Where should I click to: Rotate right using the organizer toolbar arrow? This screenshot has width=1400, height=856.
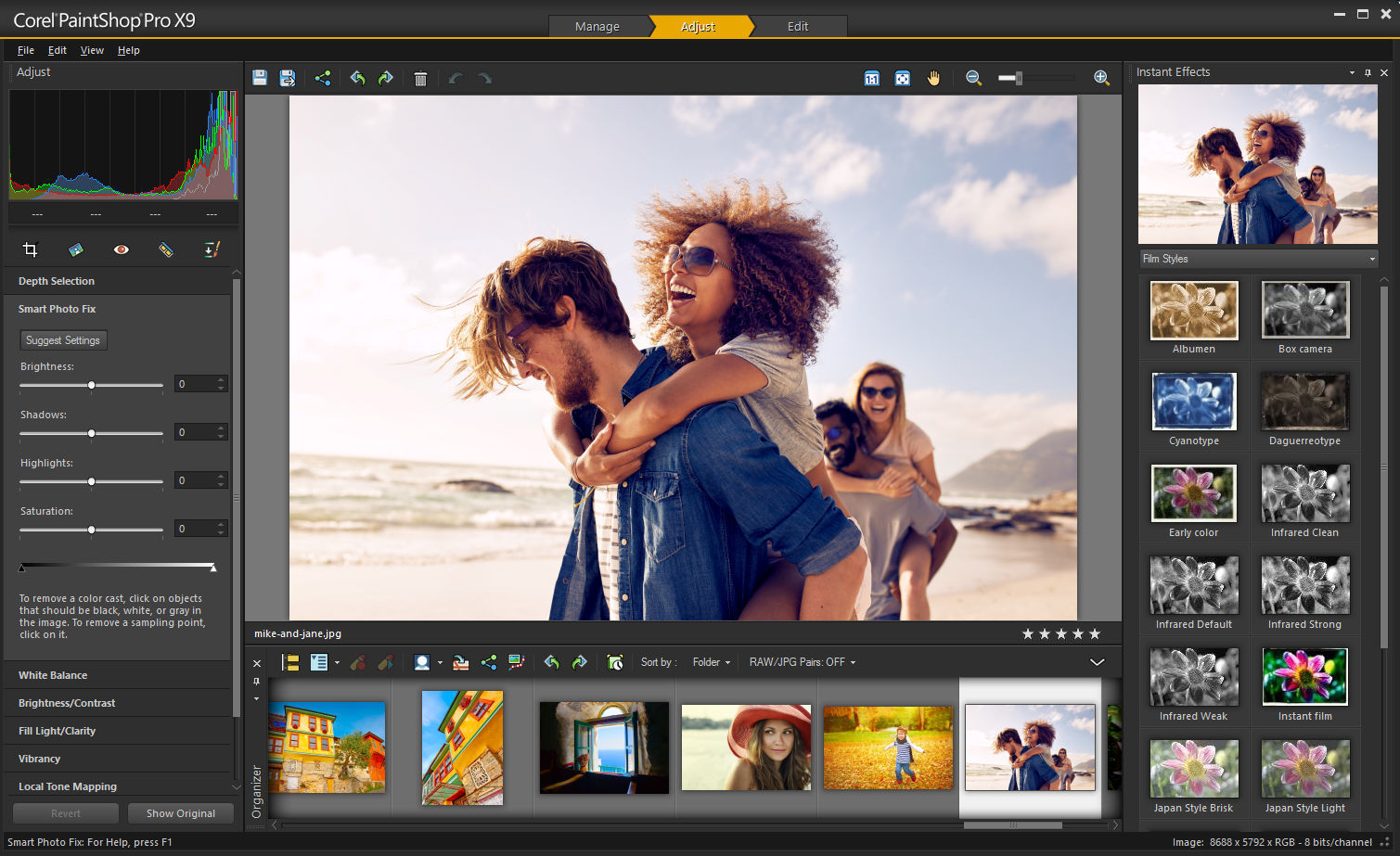(580, 662)
